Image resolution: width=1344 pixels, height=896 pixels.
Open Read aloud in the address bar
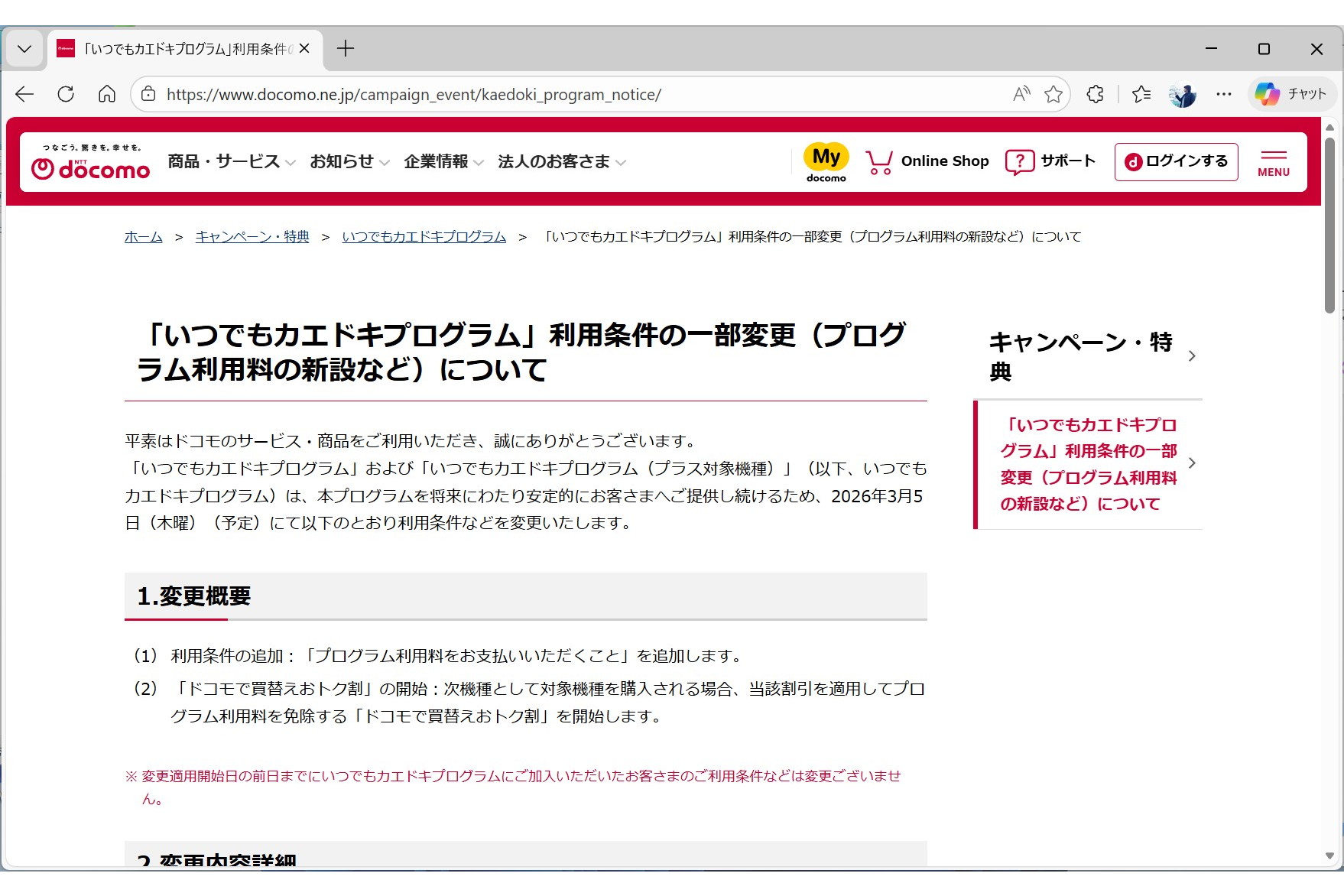(x=1021, y=94)
